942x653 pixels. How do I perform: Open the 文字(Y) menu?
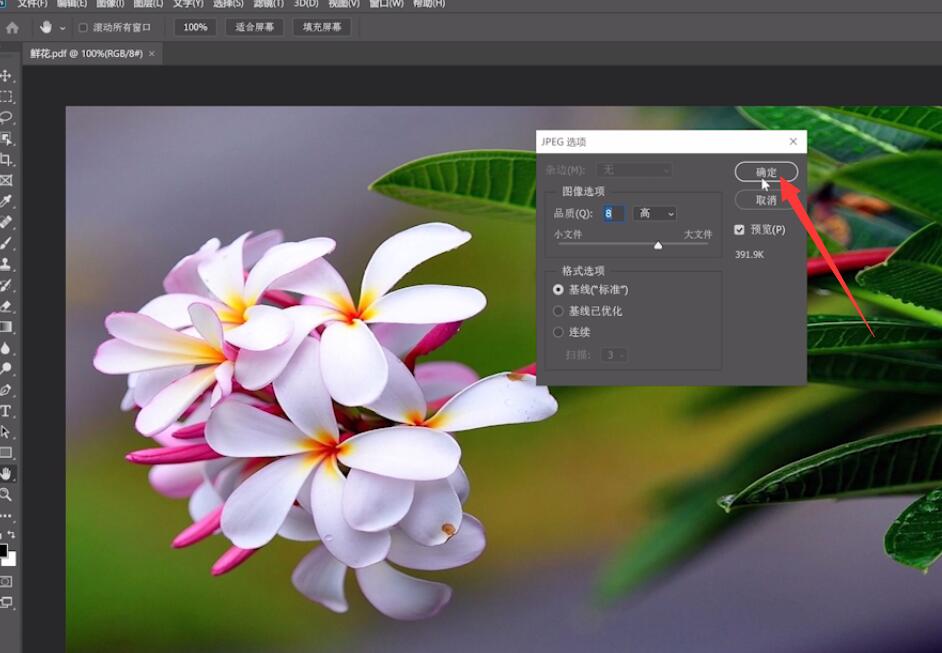coord(188,4)
